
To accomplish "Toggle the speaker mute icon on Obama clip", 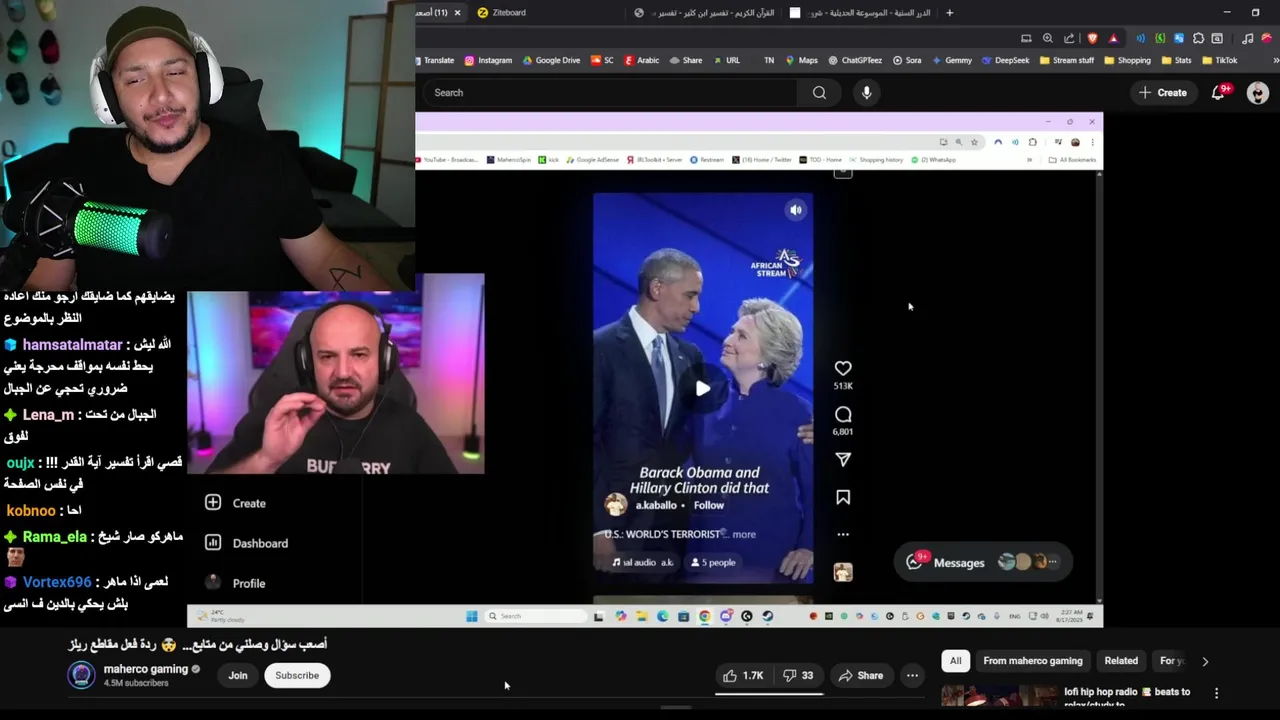I will 795,210.
